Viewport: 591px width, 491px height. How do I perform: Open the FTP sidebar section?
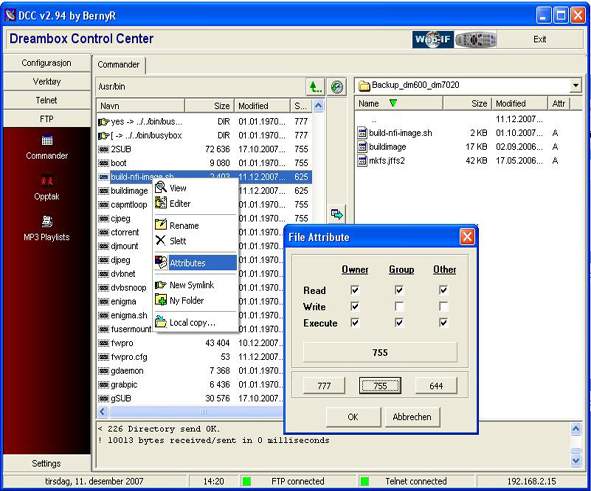click(47, 119)
